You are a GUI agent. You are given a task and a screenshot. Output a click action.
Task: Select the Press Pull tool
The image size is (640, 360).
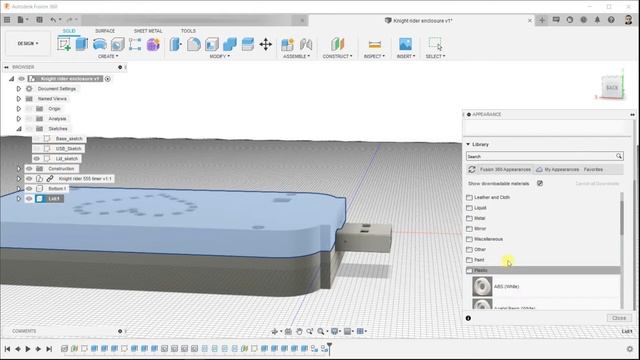pos(176,44)
